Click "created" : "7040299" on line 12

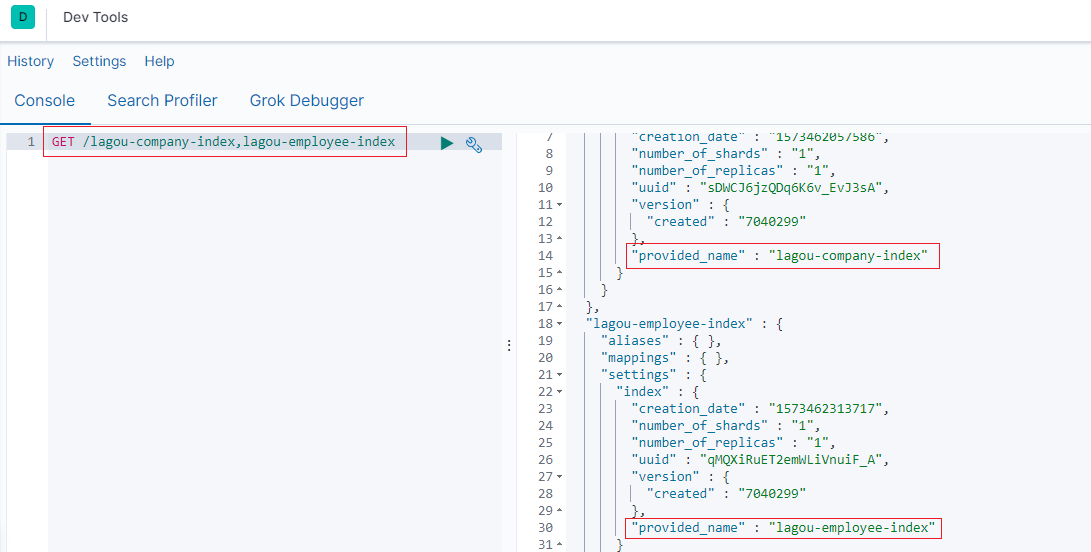[726, 222]
